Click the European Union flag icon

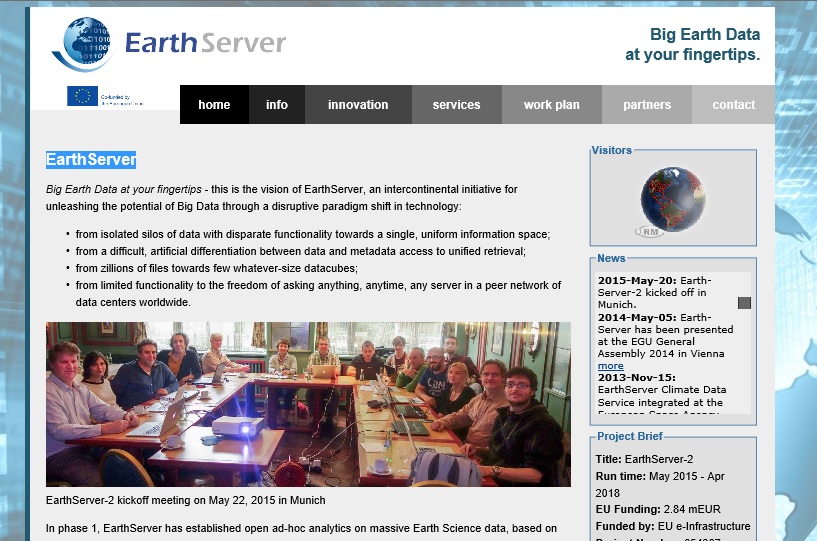82,96
